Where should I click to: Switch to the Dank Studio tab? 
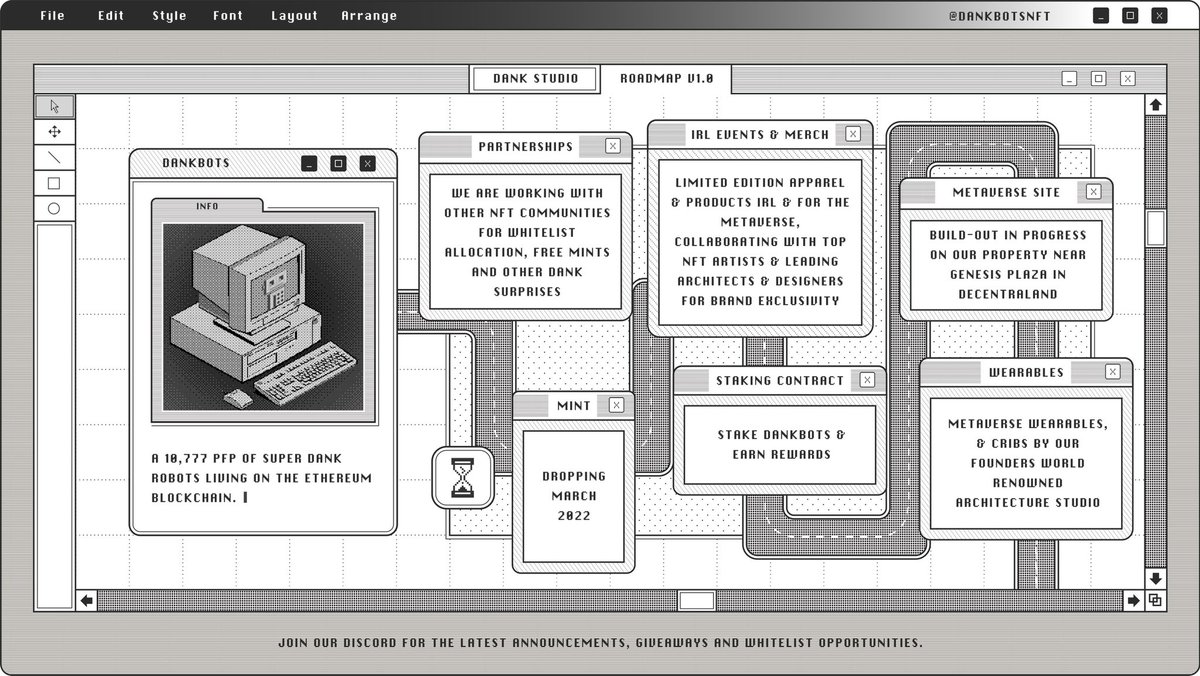535,79
